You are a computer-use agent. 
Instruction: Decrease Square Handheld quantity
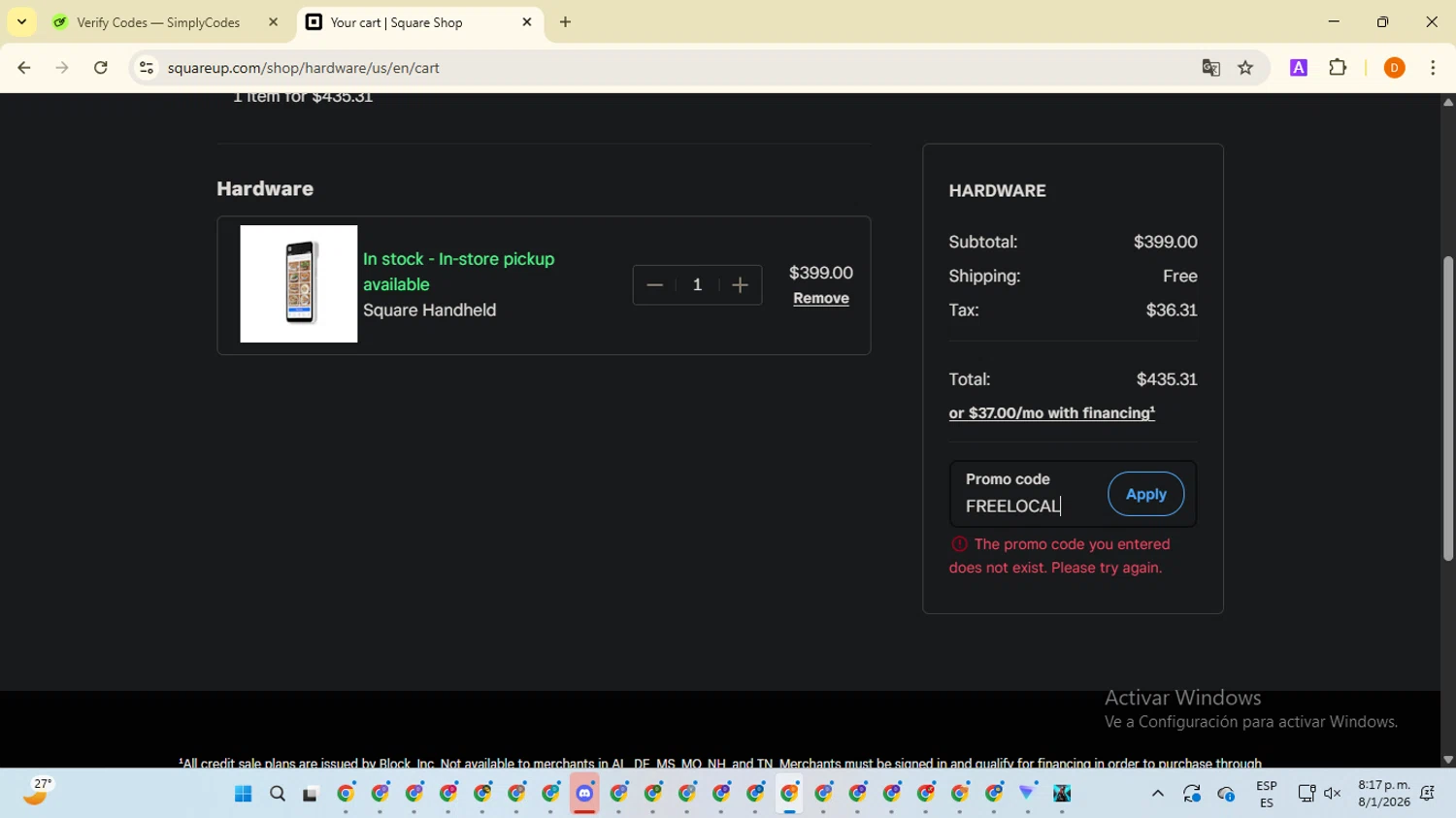point(654,285)
